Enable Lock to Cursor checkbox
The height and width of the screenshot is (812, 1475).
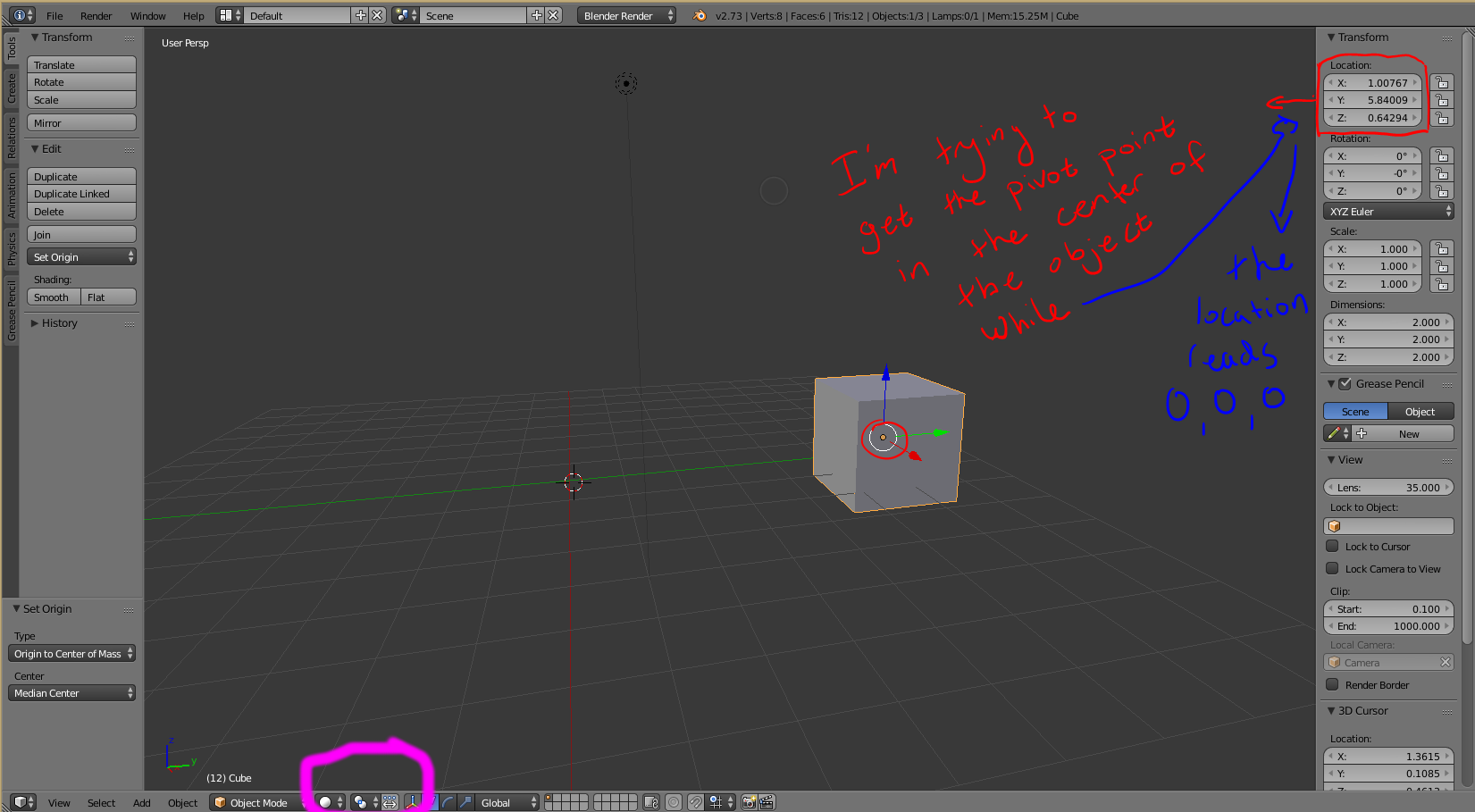pyautogui.click(x=1332, y=546)
